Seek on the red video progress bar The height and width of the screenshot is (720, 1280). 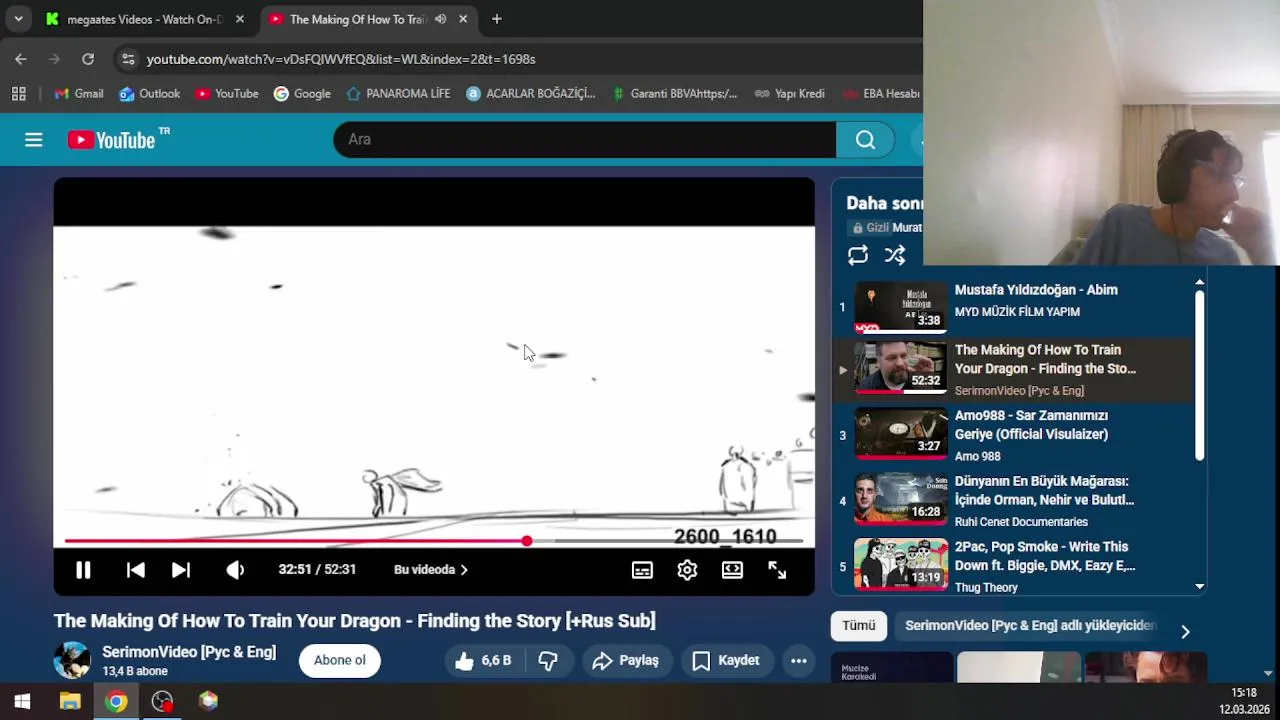(433, 541)
